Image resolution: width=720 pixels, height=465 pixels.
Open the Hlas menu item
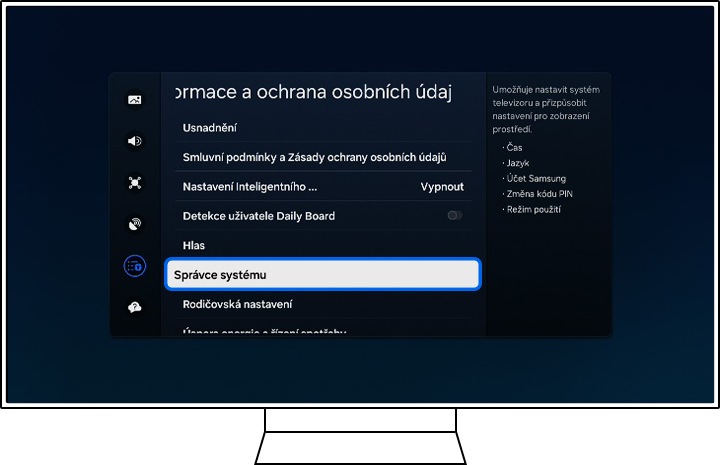coord(323,245)
